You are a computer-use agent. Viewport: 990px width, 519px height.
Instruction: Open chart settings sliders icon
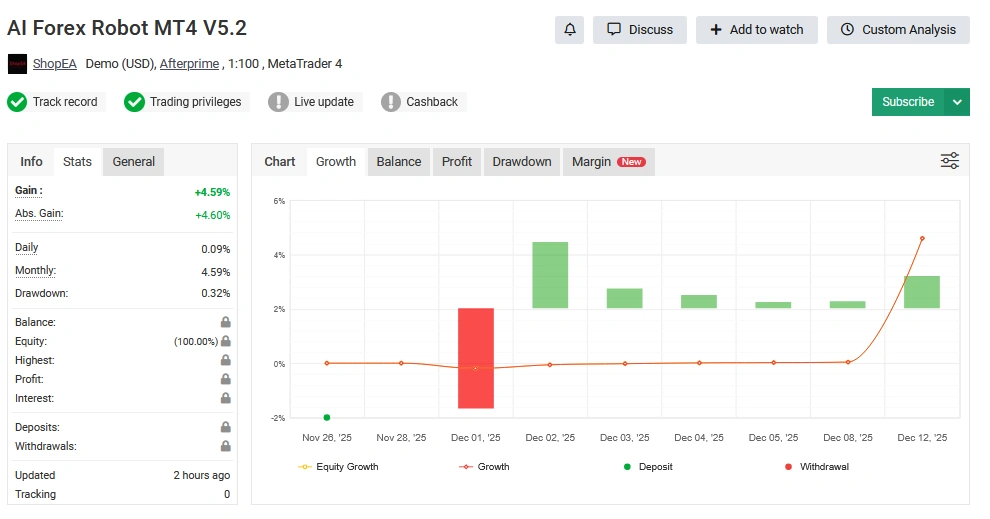[949, 161]
